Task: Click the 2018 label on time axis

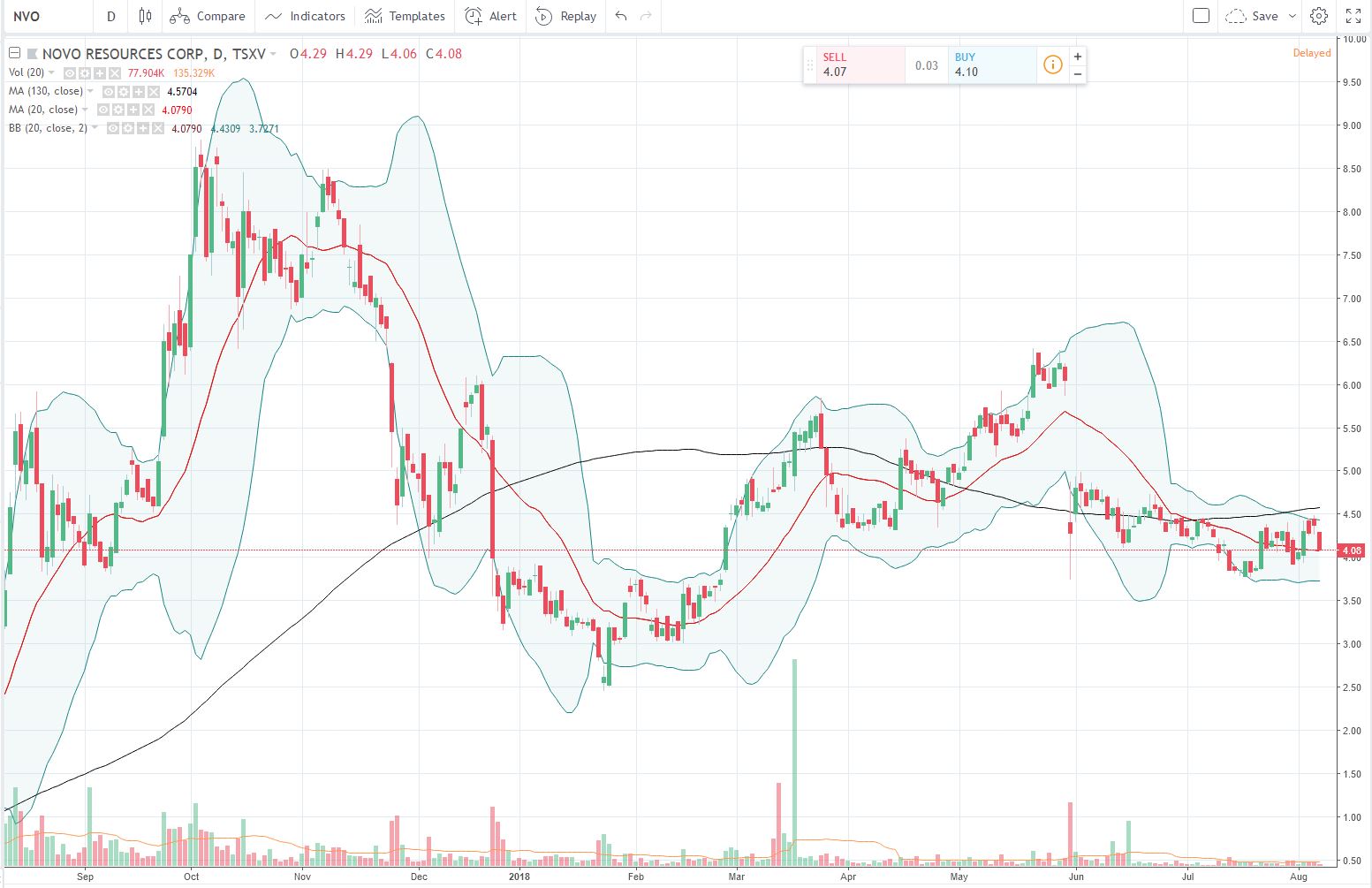Action: (519, 877)
